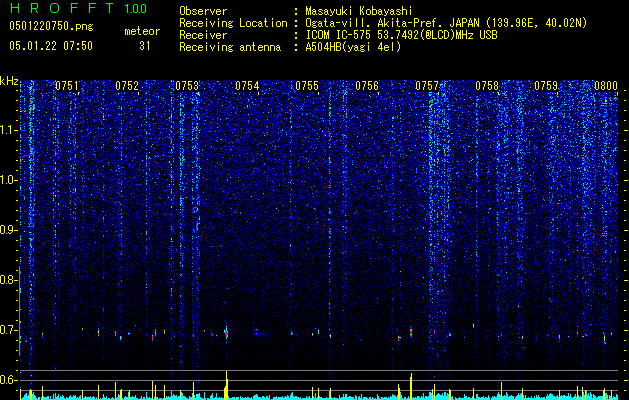Click the 0800 time marker
Screen dimensions: 629x400
click(x=606, y=86)
